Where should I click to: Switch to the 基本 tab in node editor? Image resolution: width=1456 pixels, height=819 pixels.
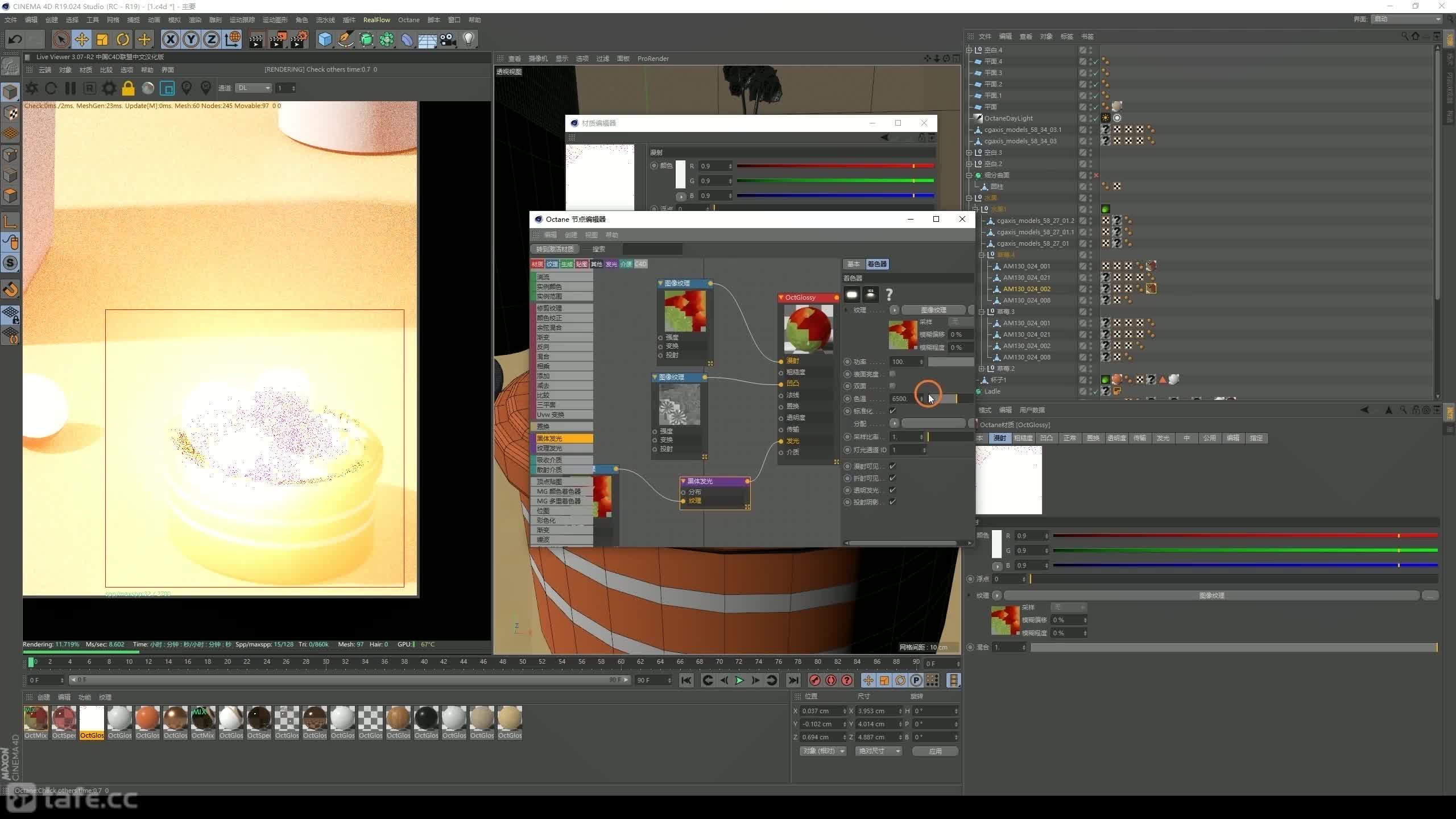click(854, 264)
